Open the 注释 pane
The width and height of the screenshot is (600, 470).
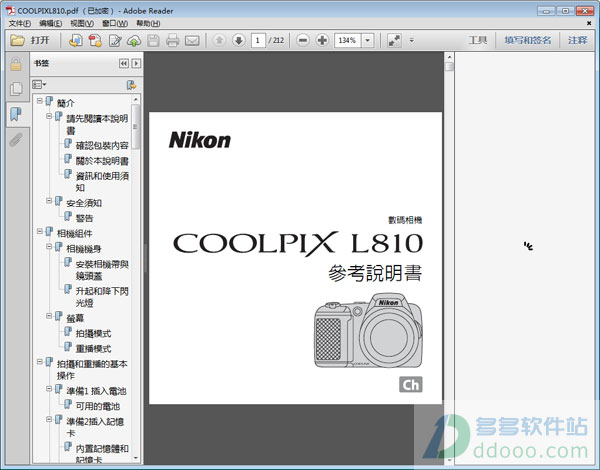click(577, 40)
